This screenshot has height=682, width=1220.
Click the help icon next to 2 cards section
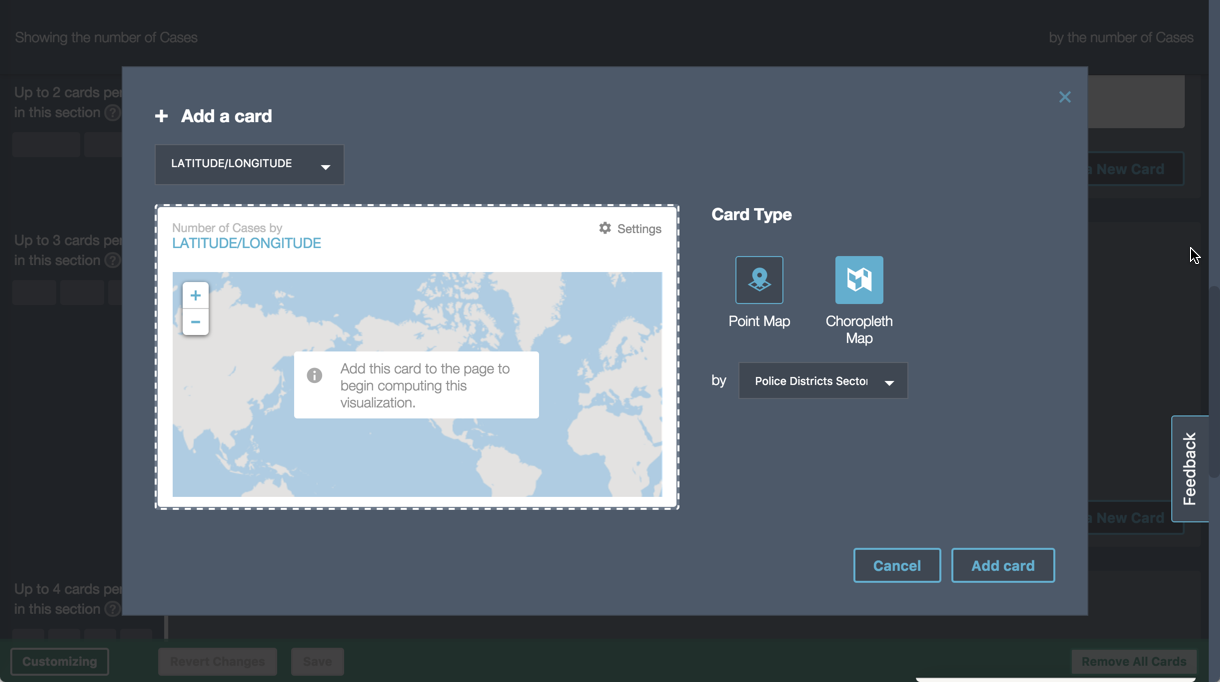tap(113, 113)
